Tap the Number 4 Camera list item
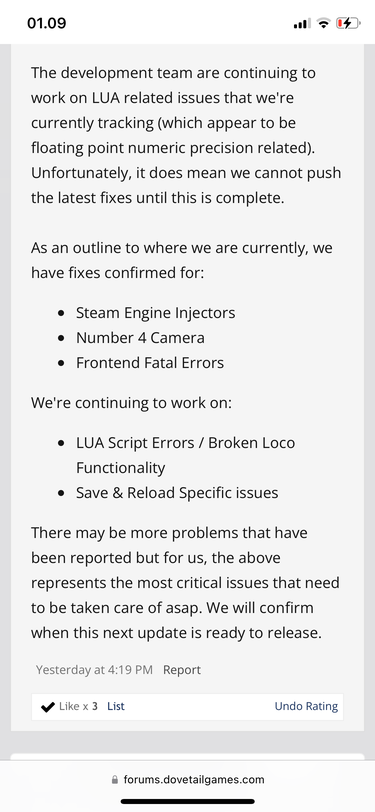Viewport: 375px width, 812px height. pos(140,338)
